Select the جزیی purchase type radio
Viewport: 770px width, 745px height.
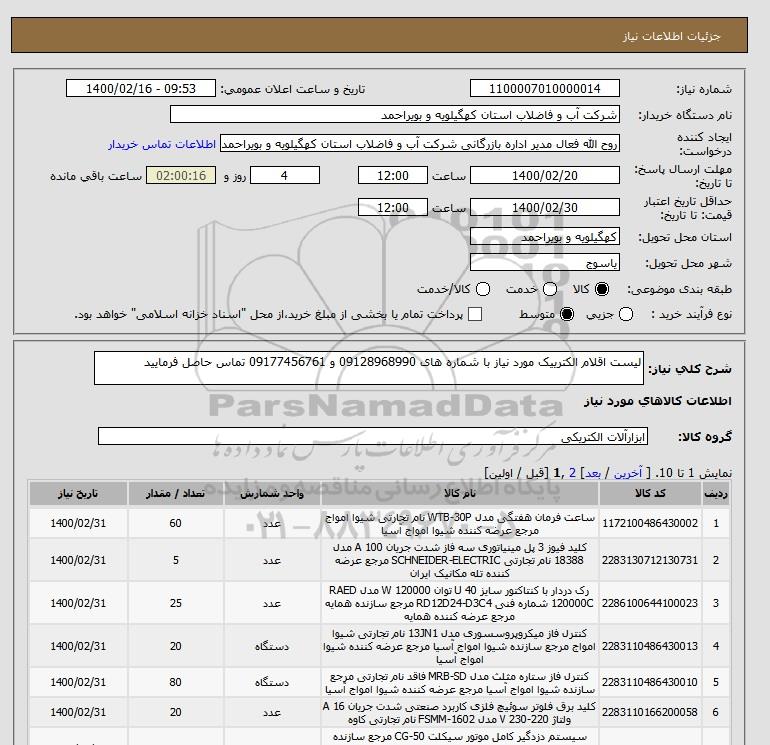626,314
